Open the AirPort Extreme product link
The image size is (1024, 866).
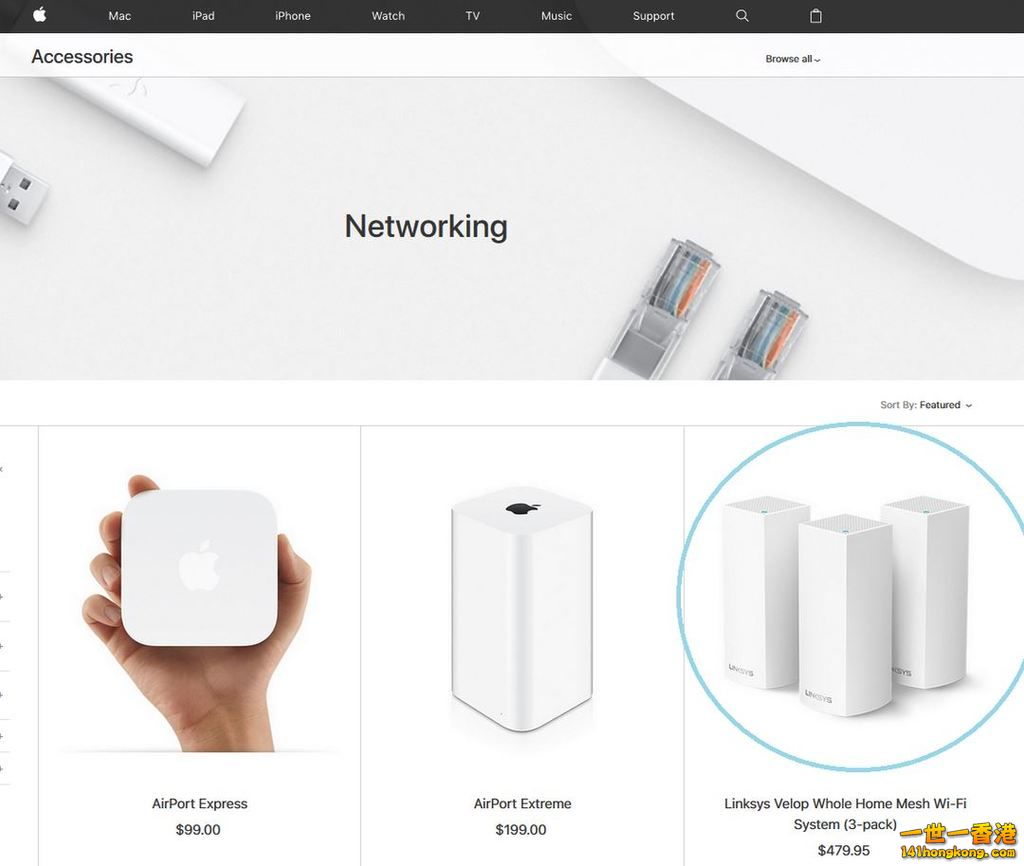click(x=522, y=804)
